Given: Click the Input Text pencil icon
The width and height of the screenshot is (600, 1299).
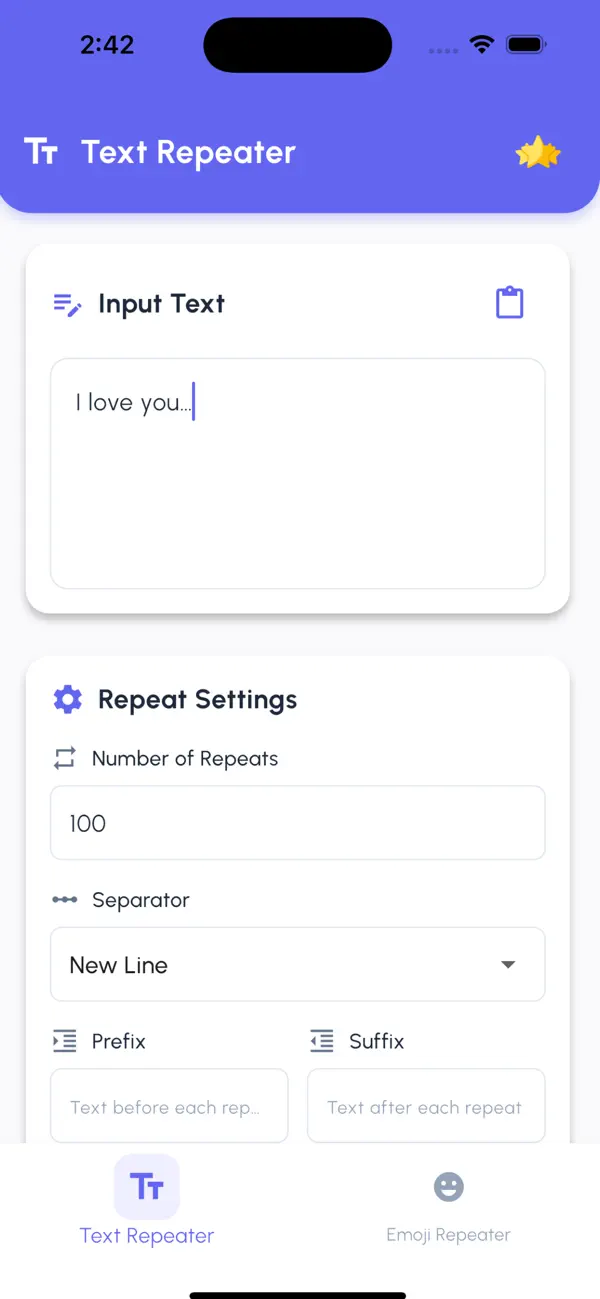Looking at the screenshot, I should (66, 303).
